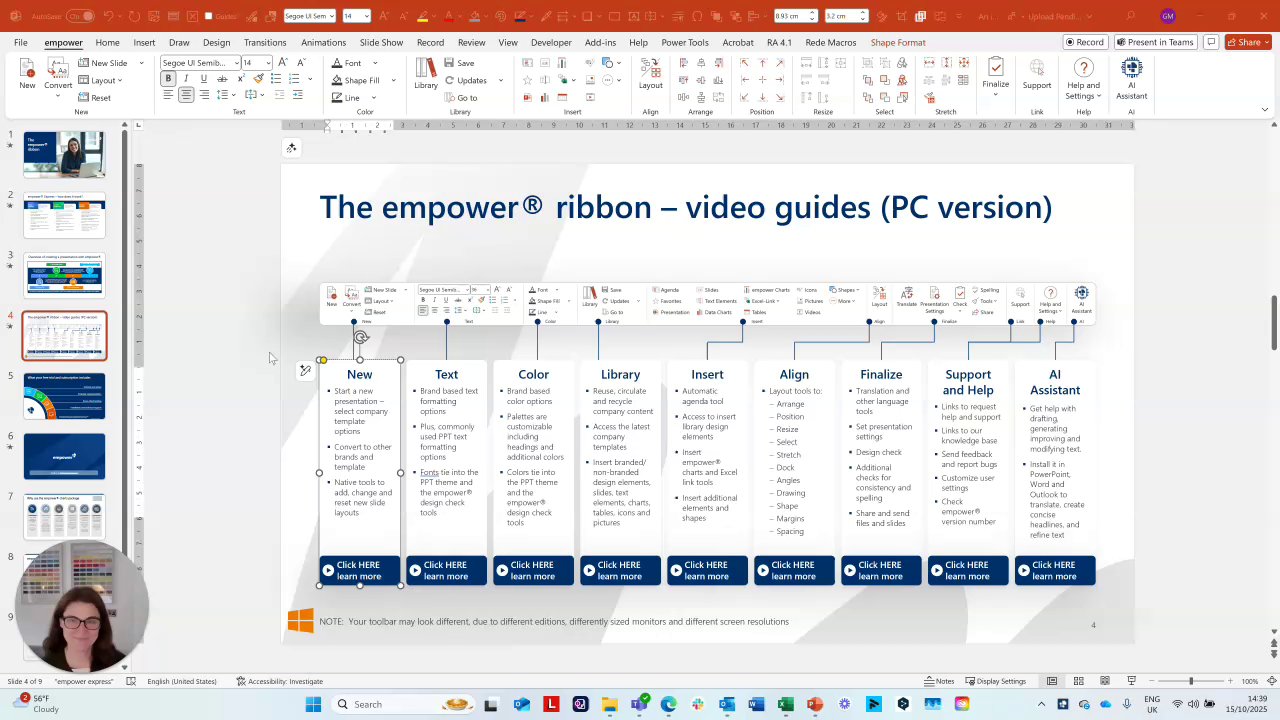Open the Align Layout tool
The width and height of the screenshot is (1280, 720).
pos(651,75)
